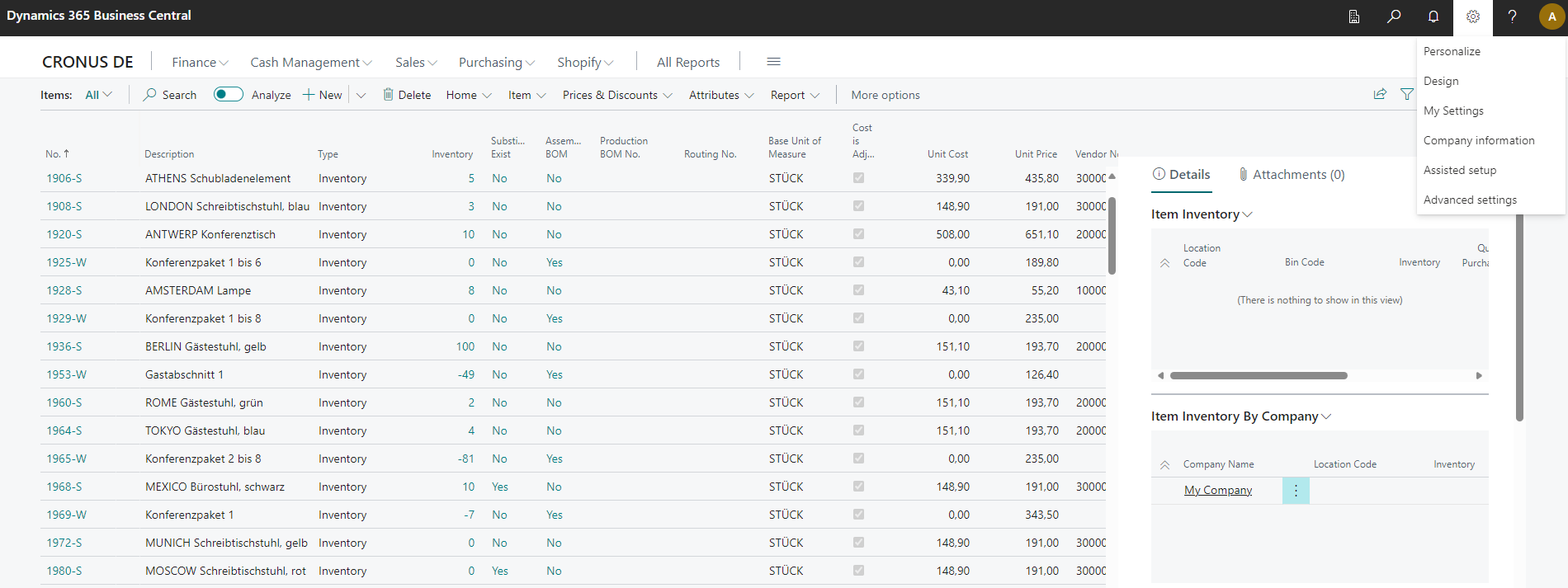Toggle Cost is Adjusted checkbox for 1920-S
The width and height of the screenshot is (1568, 588).
tap(858, 234)
